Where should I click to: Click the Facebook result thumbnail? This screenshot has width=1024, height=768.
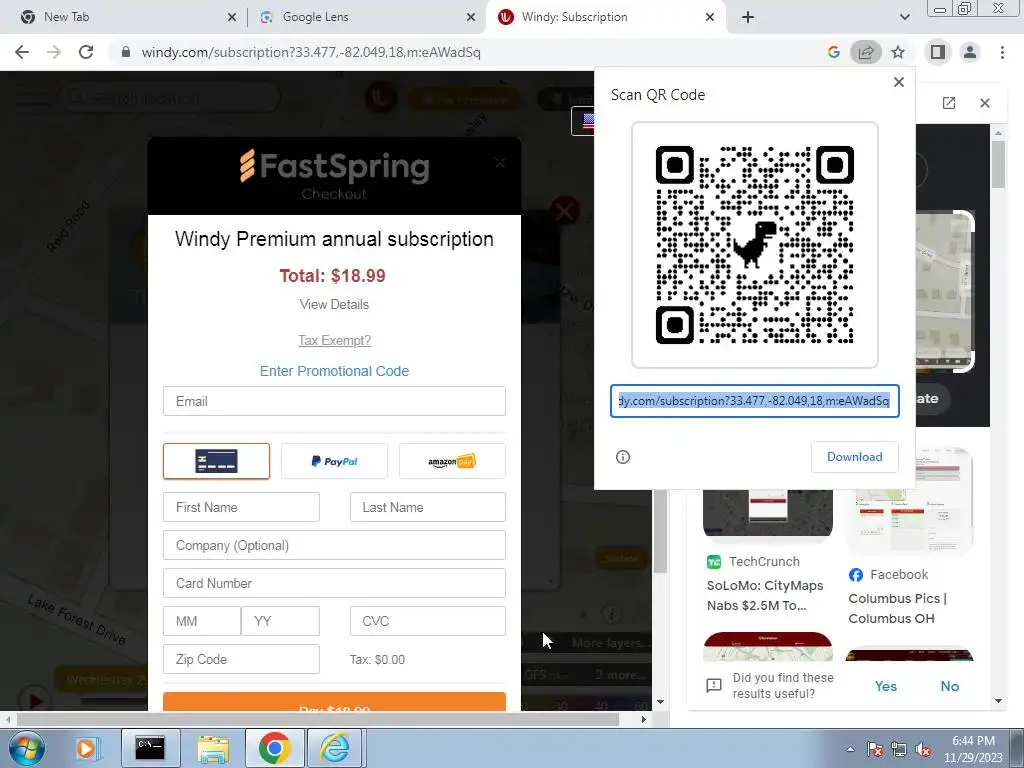(x=909, y=500)
